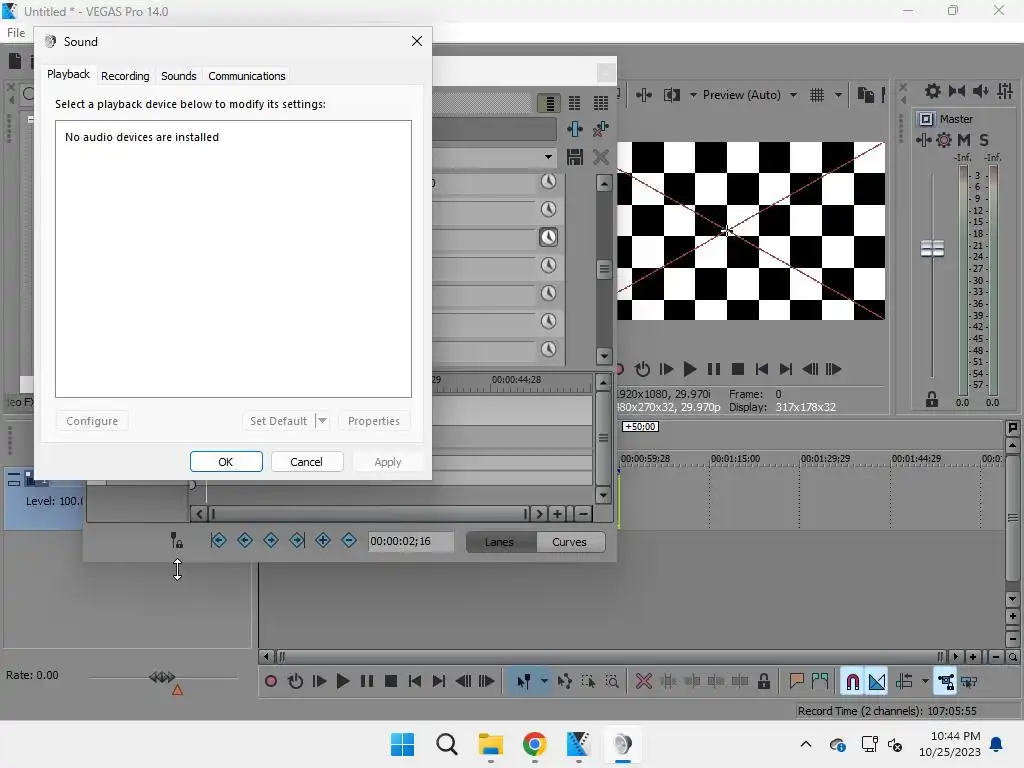Viewport: 1024px width, 768px height.
Task: Click Loop Playback on the main transport bar
Action: click(x=295, y=682)
